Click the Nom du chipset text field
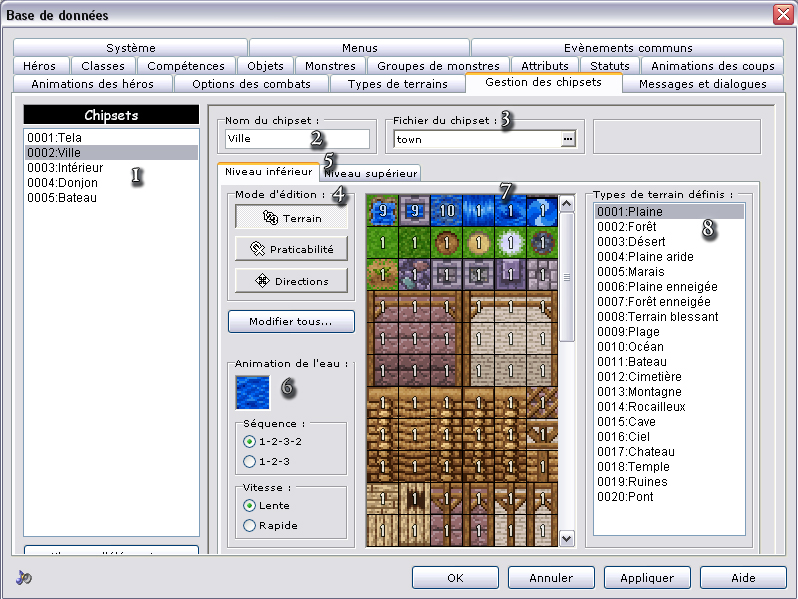Image resolution: width=798 pixels, height=599 pixels. point(295,139)
